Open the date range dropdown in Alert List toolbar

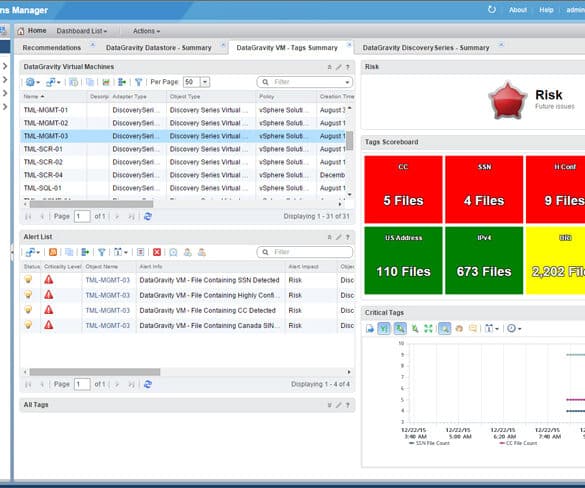[121, 253]
